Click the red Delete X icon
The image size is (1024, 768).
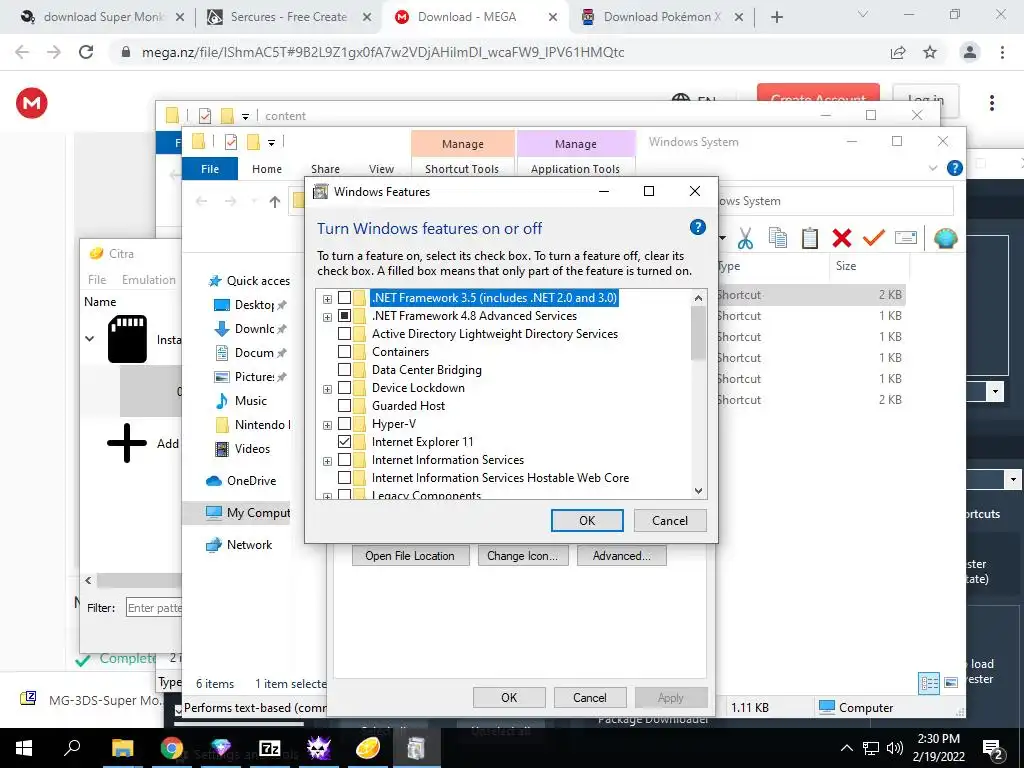(842, 238)
